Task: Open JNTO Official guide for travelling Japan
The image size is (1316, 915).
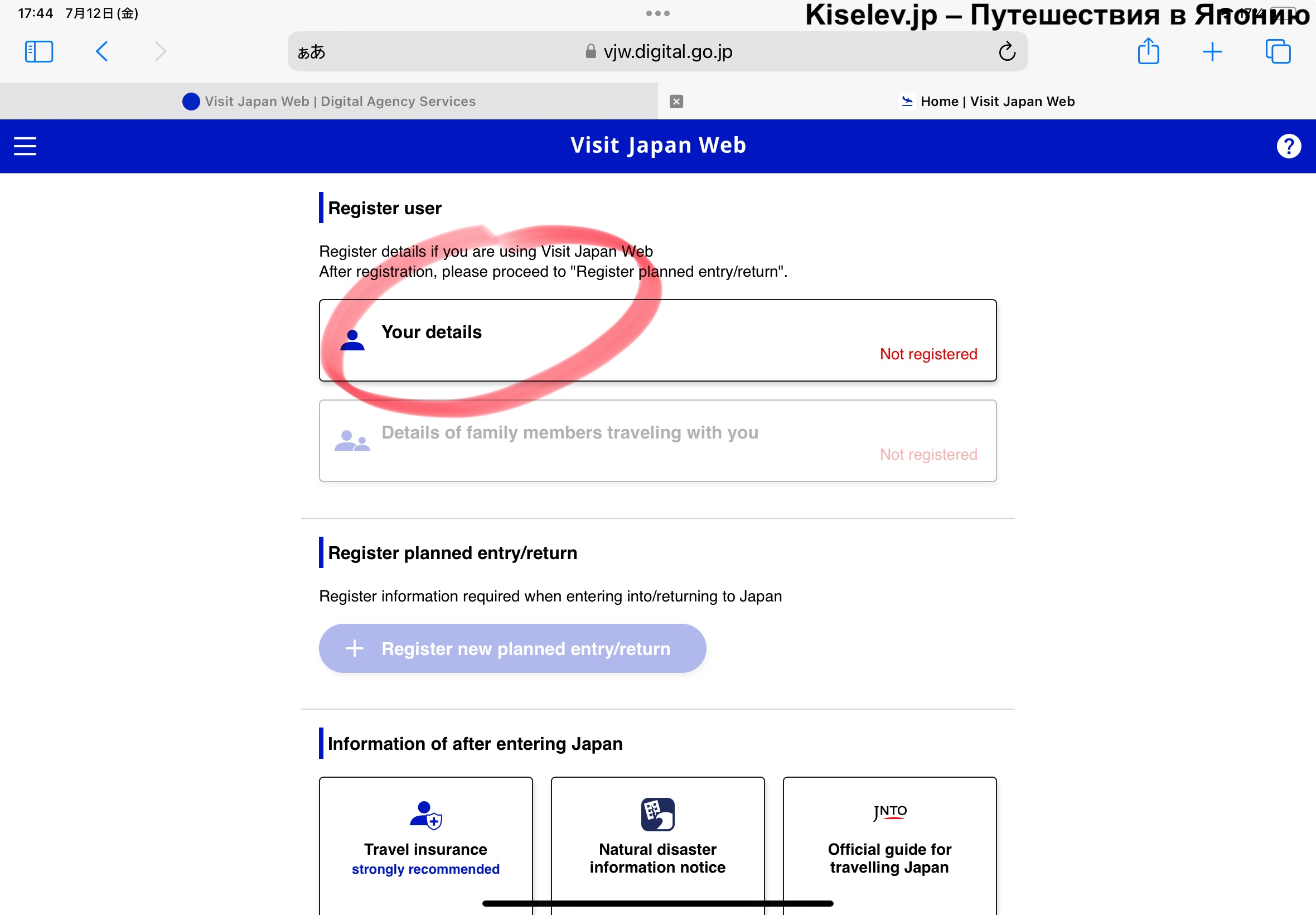Action: click(x=889, y=843)
